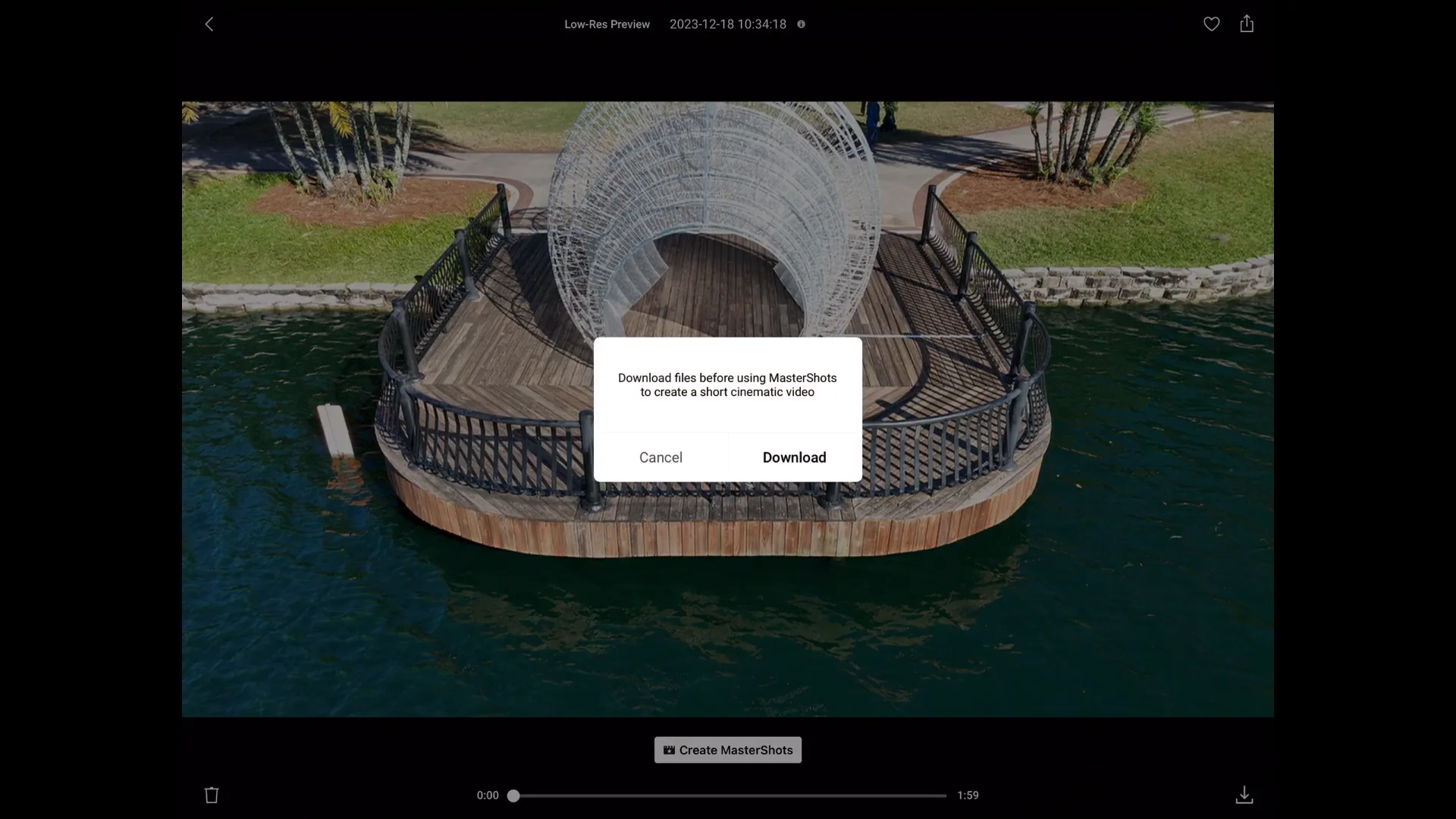This screenshot has height=819, width=1456.
Task: Favorite this video with heart icon
Action: (1212, 24)
